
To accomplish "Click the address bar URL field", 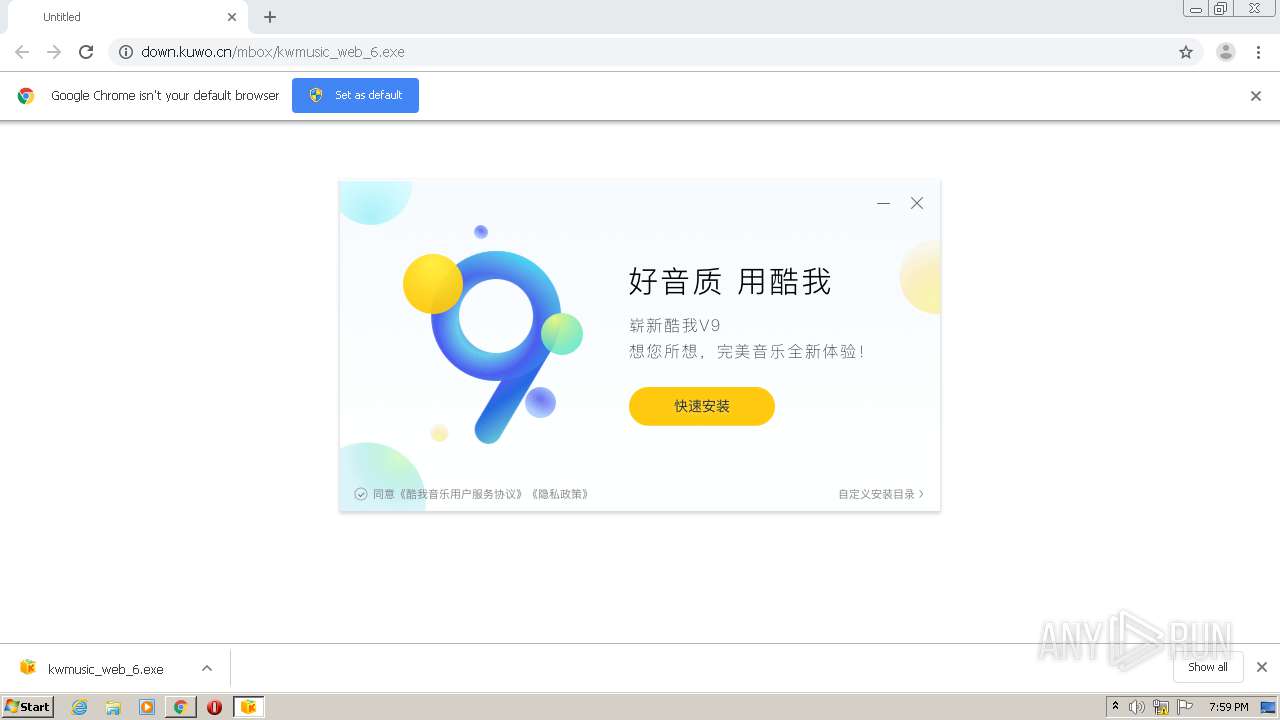I will (655, 52).
